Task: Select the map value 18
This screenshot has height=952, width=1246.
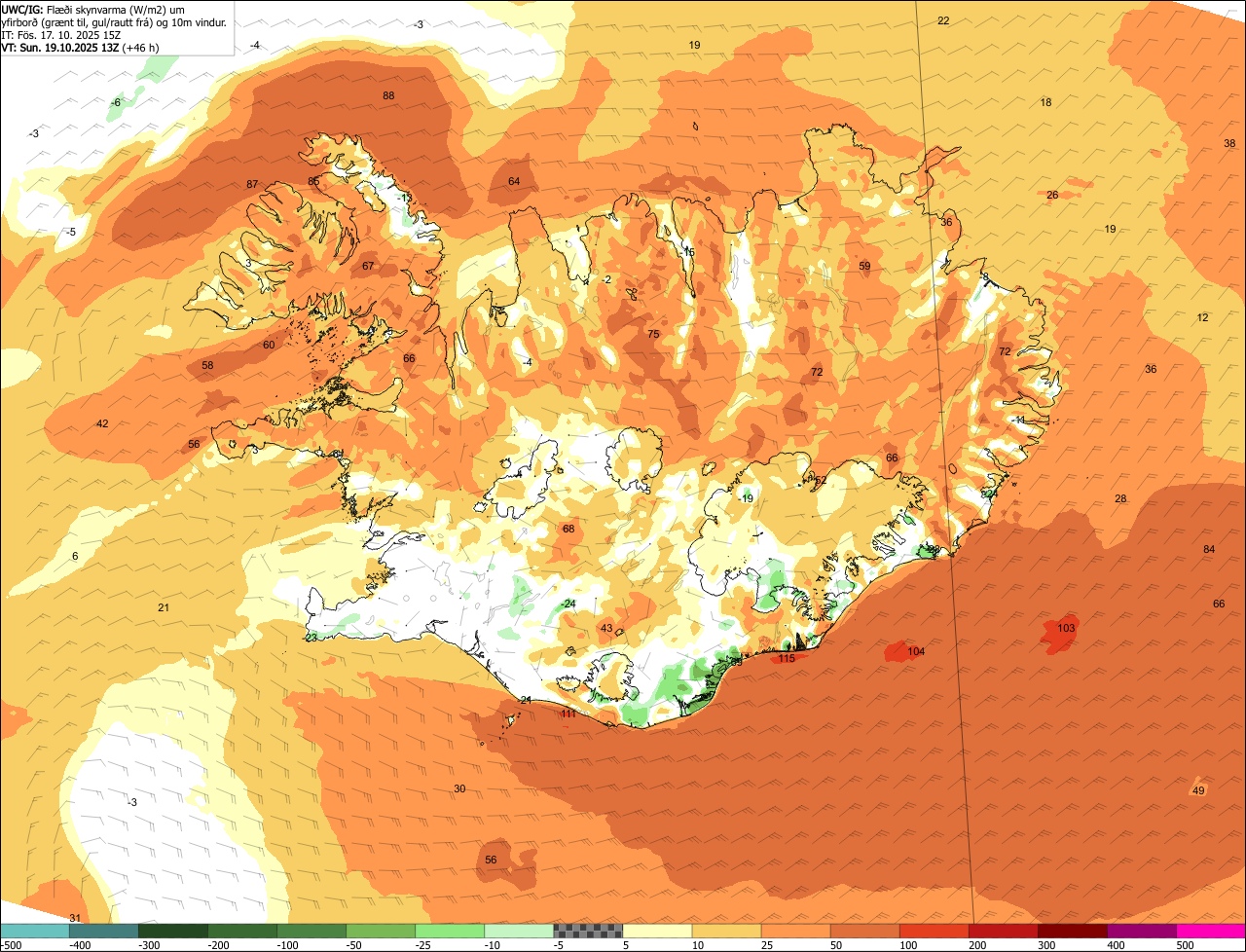Action: [1045, 102]
